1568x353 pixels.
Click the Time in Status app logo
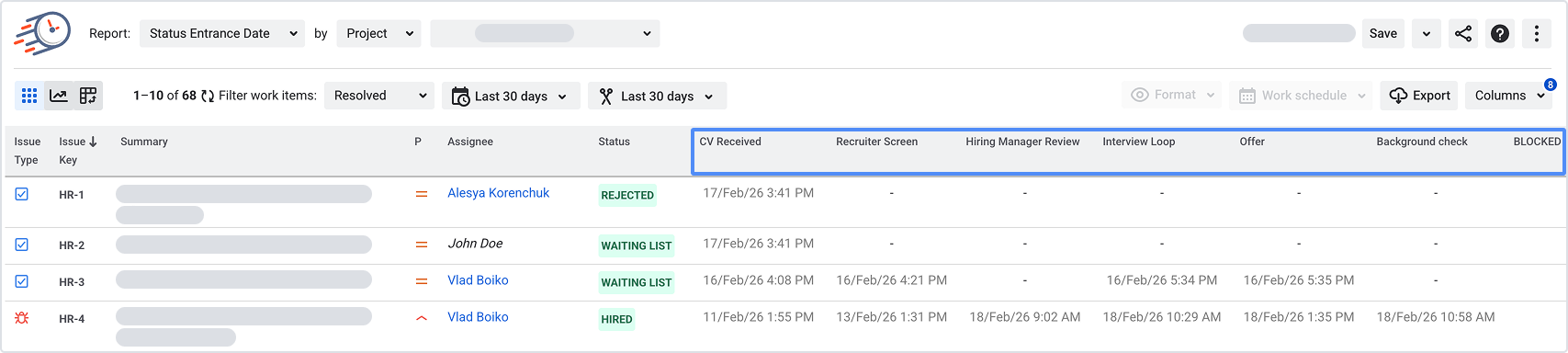pos(42,34)
